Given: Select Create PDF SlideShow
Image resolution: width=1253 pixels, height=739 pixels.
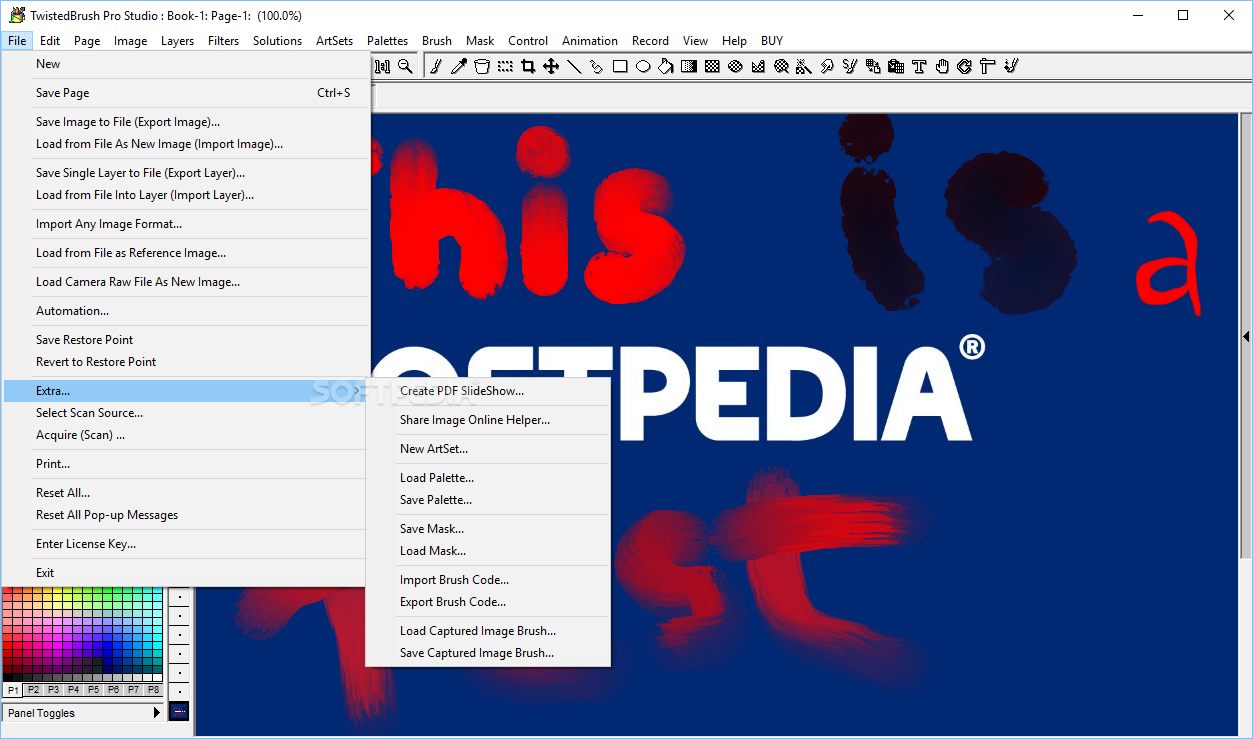Looking at the screenshot, I should pyautogui.click(x=488, y=391).
